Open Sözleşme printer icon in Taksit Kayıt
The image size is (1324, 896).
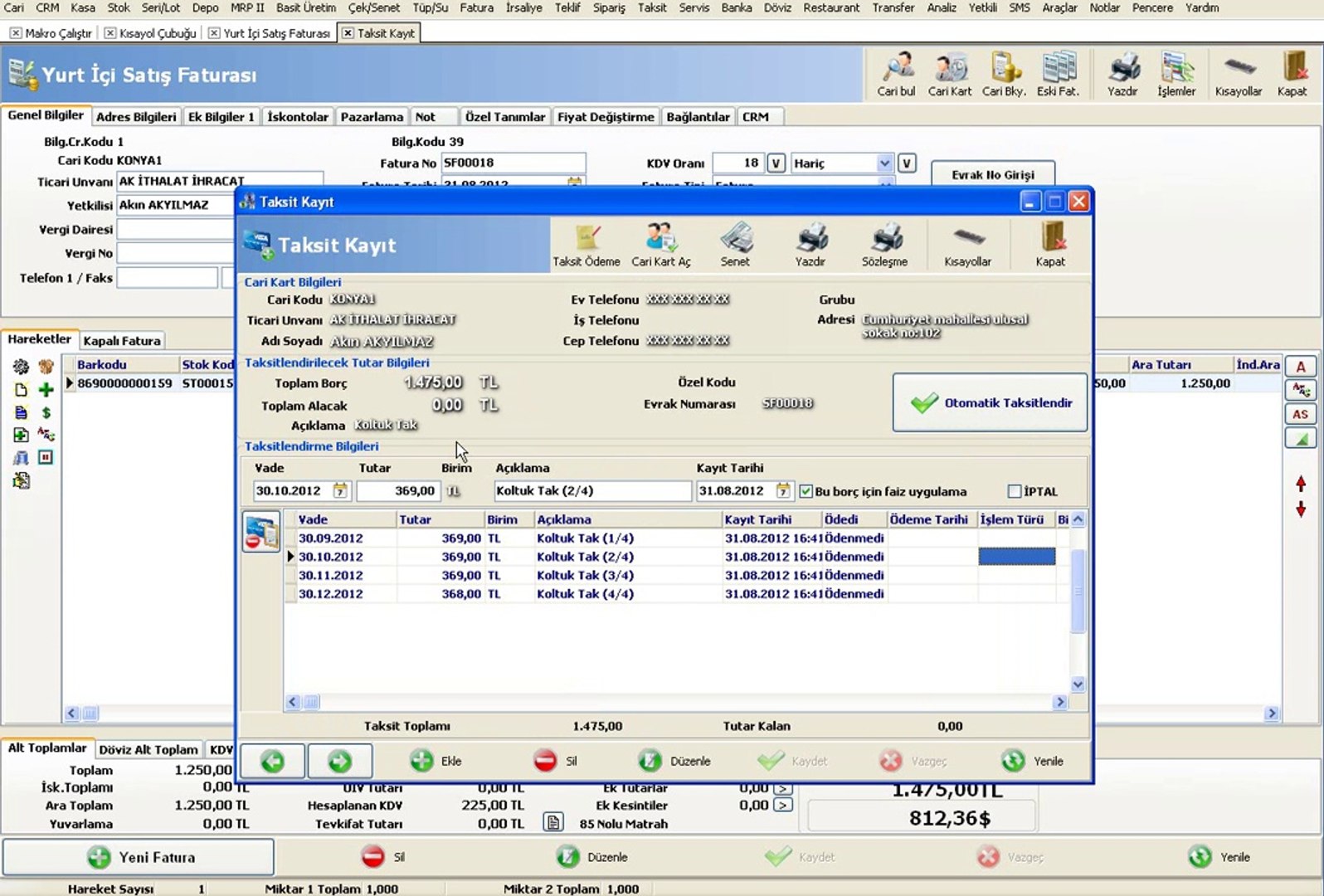pyautogui.click(x=885, y=245)
